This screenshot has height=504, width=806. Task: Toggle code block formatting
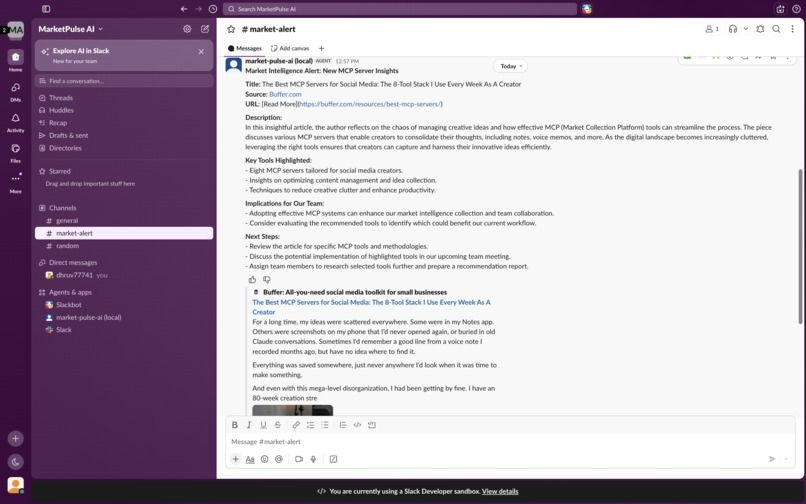click(x=372, y=425)
